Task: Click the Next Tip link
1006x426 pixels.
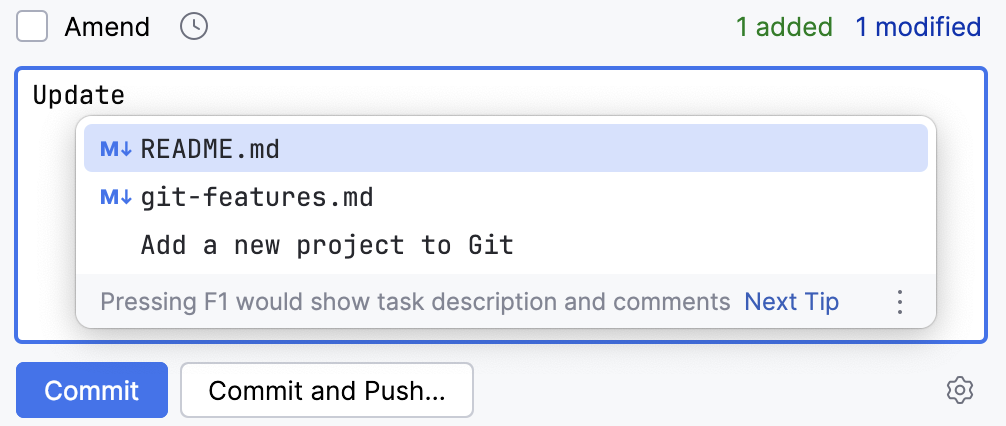Action: 791,301
